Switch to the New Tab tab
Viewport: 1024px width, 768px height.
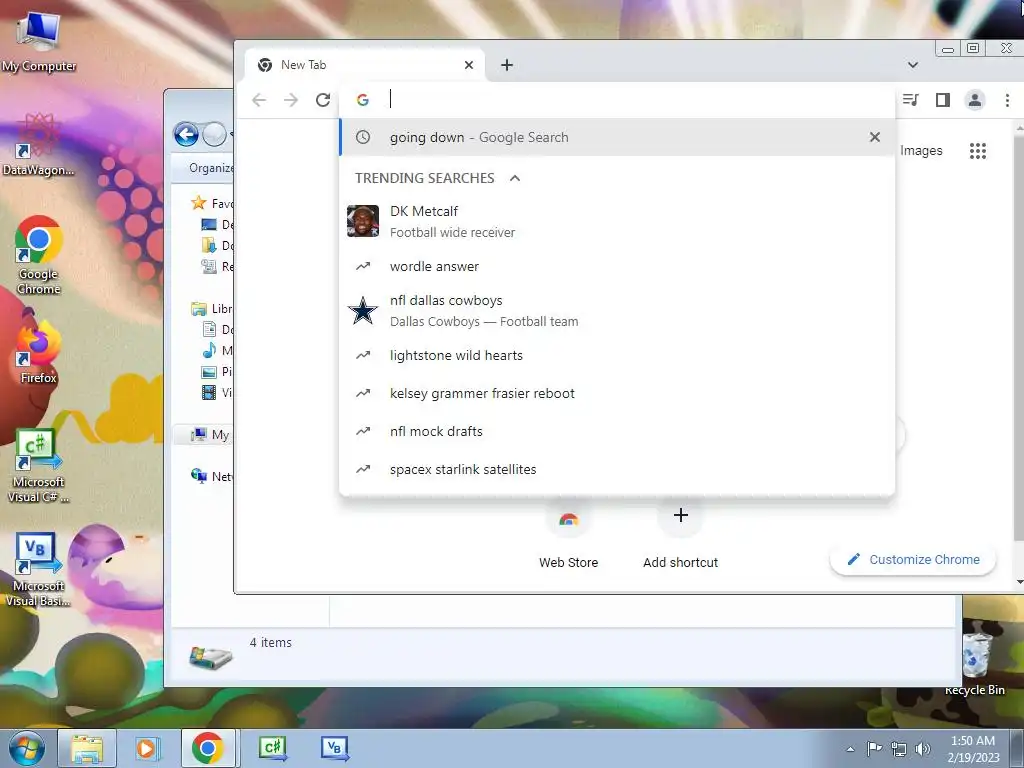tap(366, 65)
